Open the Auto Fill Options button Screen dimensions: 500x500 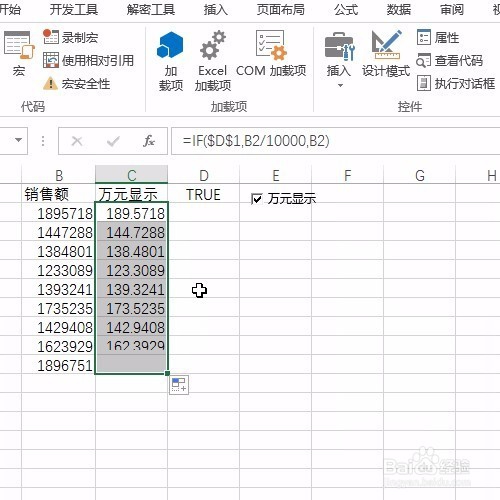(x=179, y=385)
